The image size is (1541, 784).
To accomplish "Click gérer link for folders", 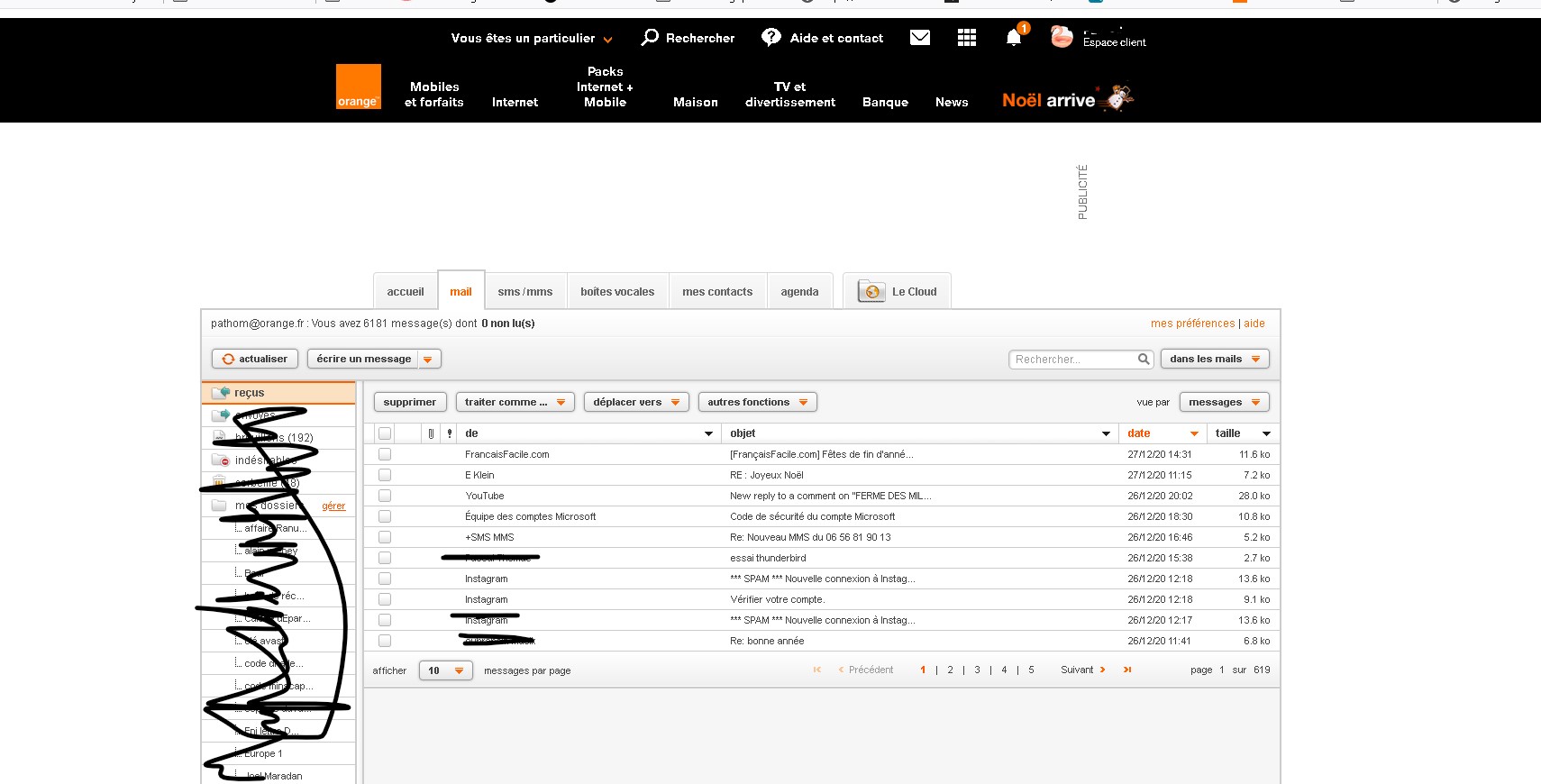I will point(333,506).
